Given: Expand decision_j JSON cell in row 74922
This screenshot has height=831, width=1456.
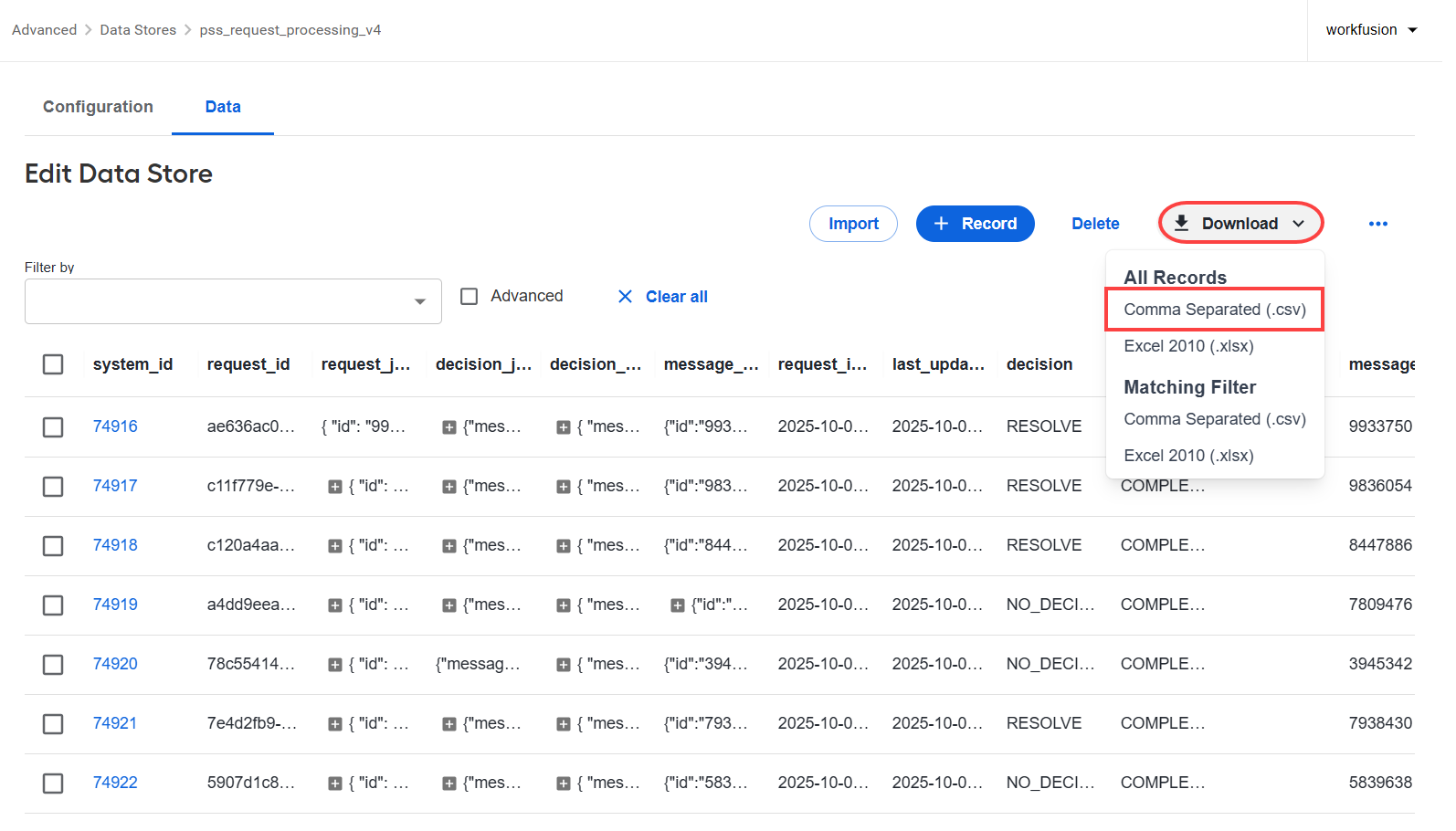Looking at the screenshot, I should tap(449, 784).
